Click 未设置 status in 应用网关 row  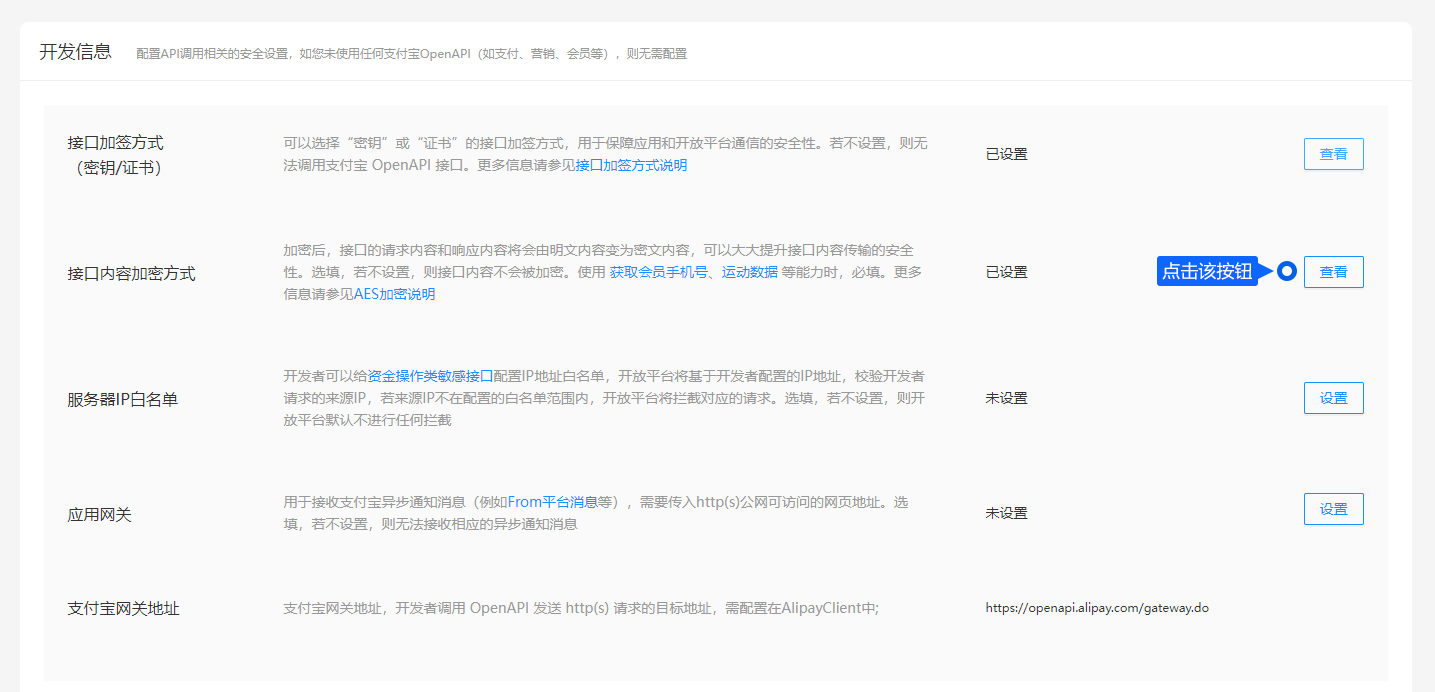1006,513
